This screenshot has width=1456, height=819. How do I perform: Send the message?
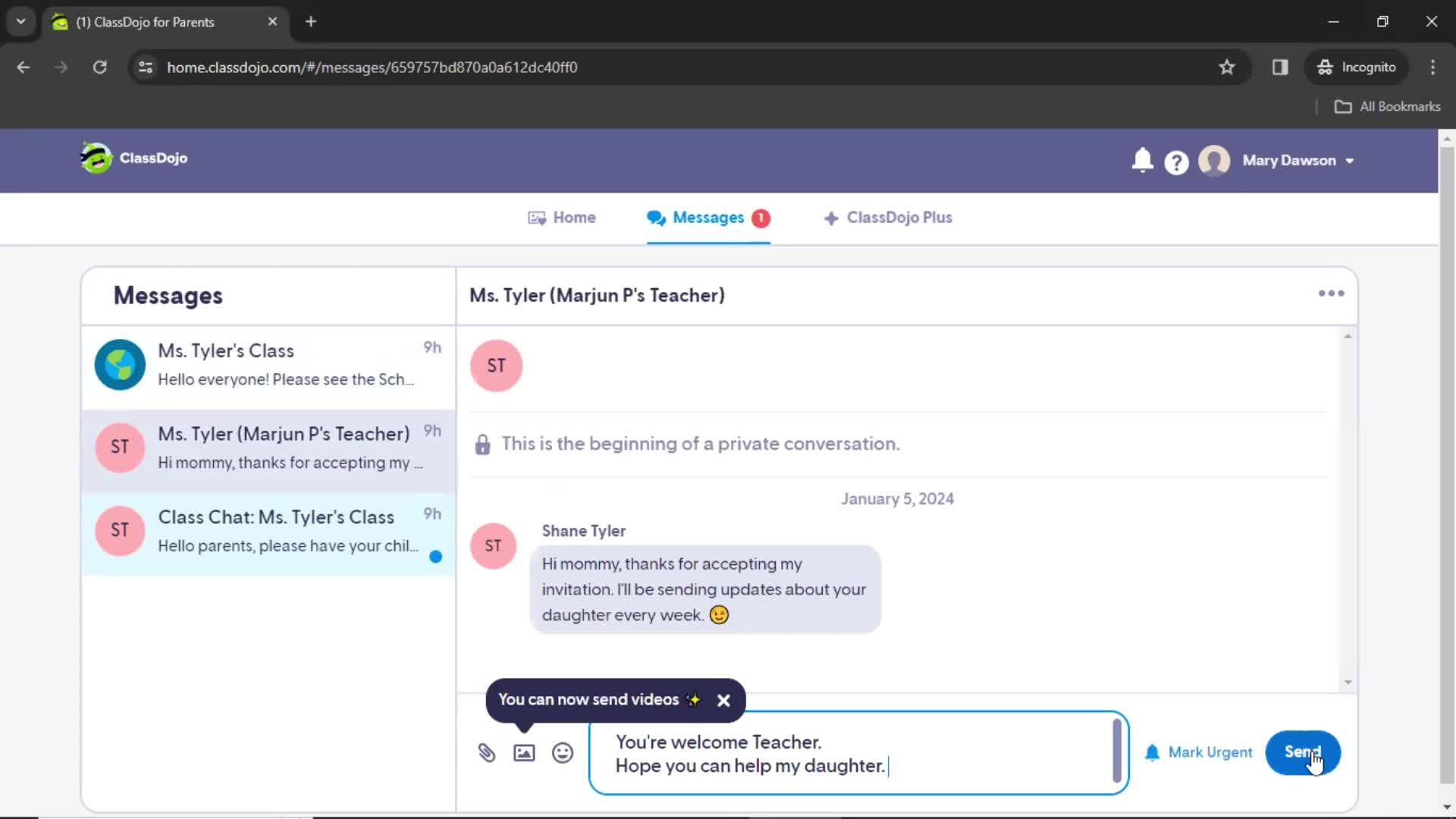tap(1302, 753)
